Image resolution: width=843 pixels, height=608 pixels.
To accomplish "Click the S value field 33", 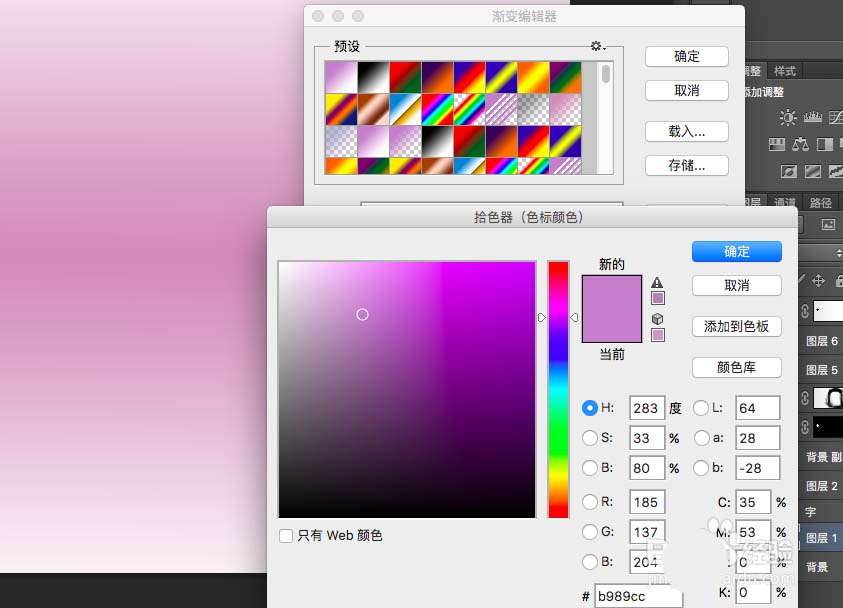I will point(647,438).
